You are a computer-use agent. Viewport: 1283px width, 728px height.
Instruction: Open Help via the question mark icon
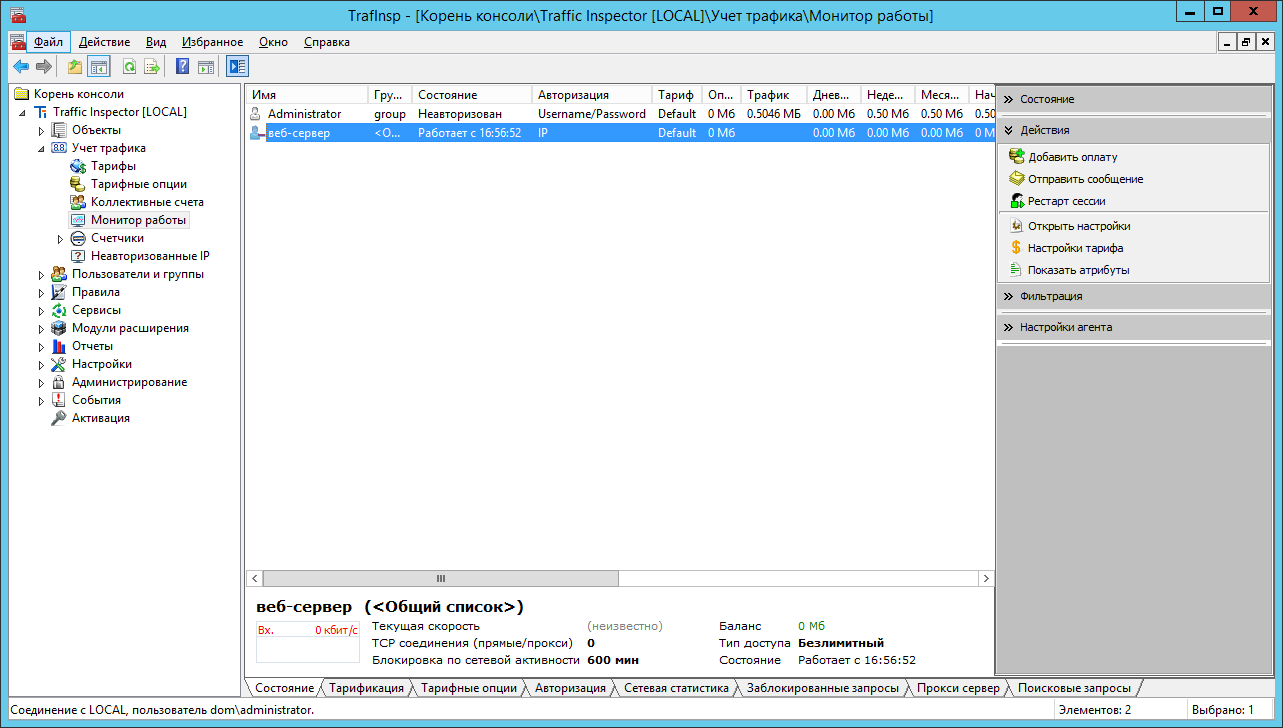pyautogui.click(x=183, y=67)
